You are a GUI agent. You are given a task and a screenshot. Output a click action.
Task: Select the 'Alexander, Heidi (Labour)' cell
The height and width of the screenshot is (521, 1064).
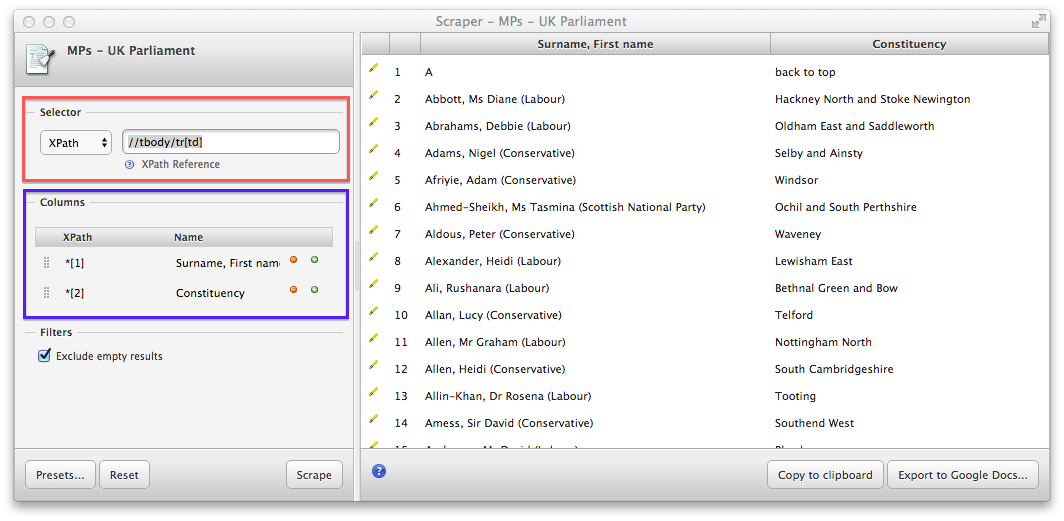(493, 261)
